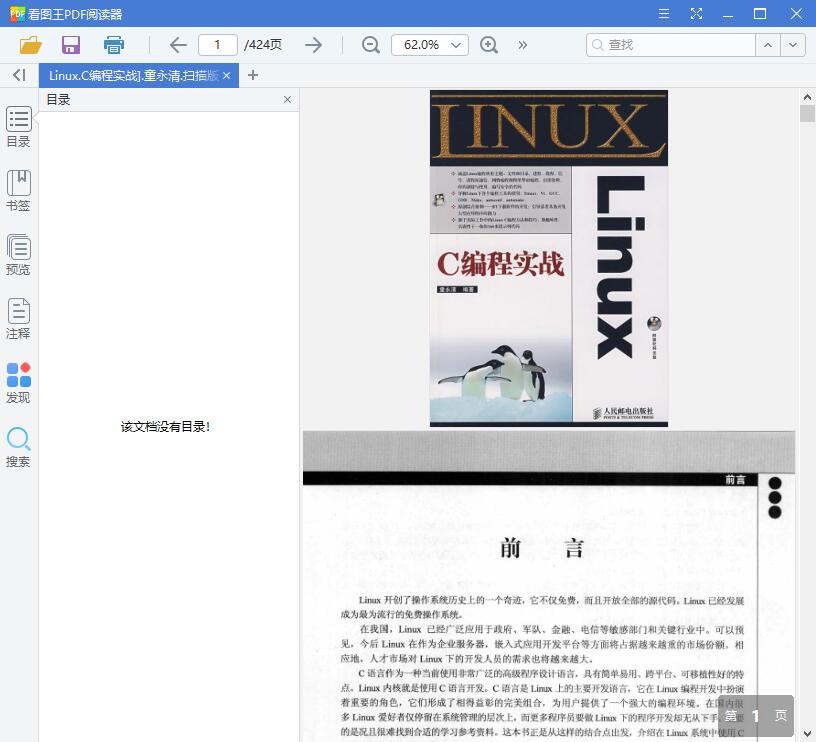Click the 该文档没有目录! message text
The width and height of the screenshot is (816, 742).
(165, 427)
